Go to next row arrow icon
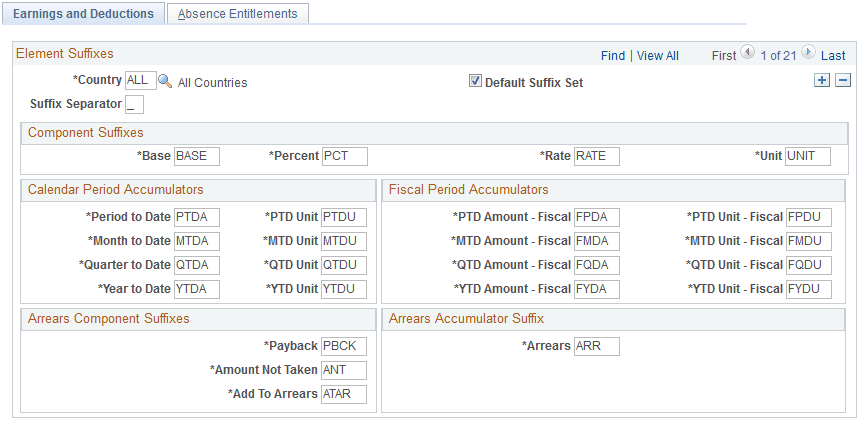The height and width of the screenshot is (421, 860). tap(808, 54)
